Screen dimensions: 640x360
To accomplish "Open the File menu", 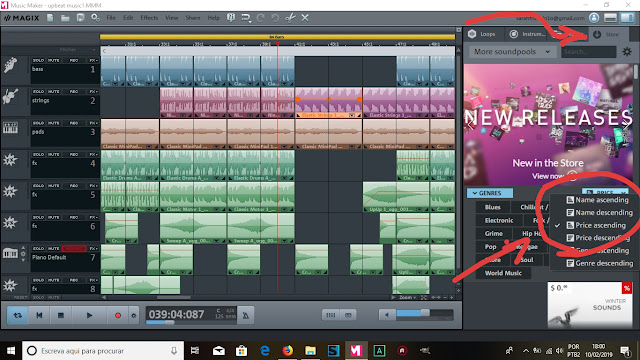I will point(111,18).
